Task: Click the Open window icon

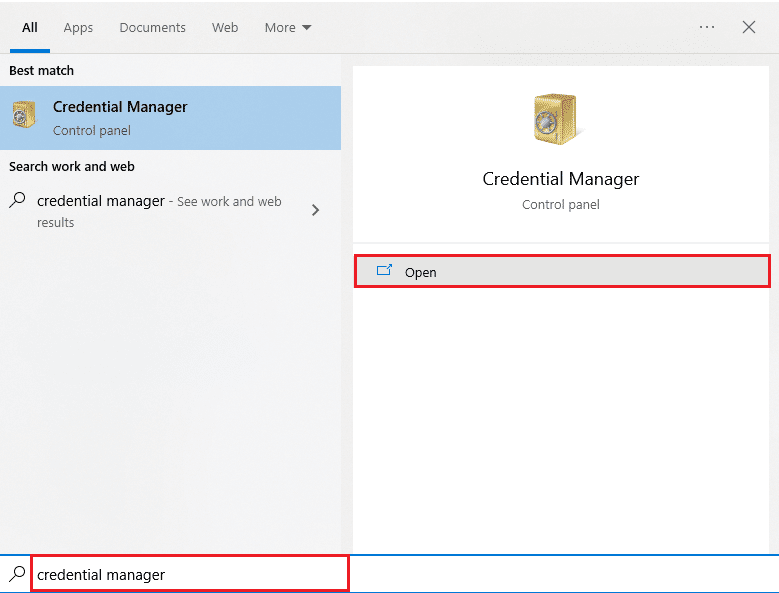Action: [x=384, y=270]
